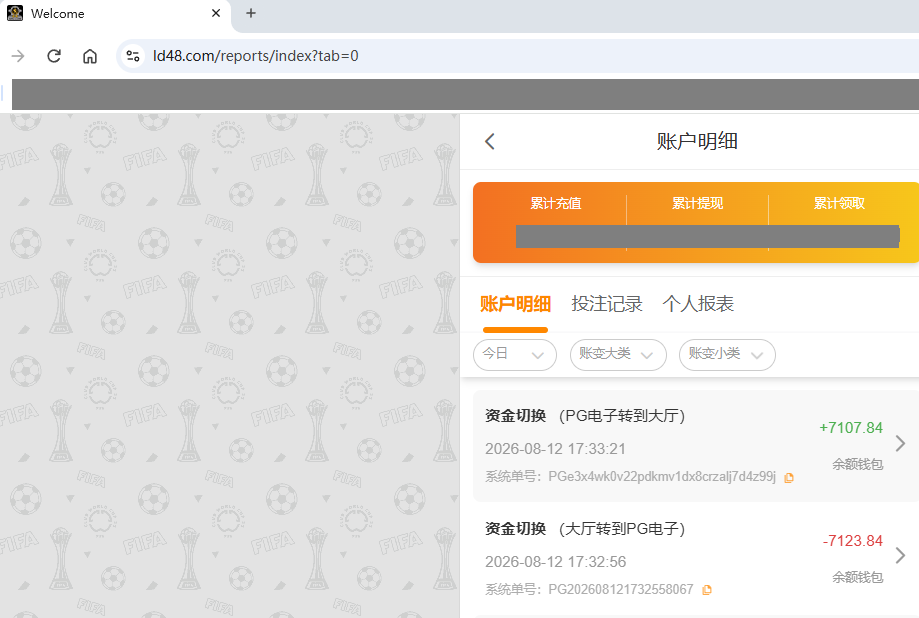
Task: Copy the PG202608121732558067 order number icon
Action: (x=707, y=590)
